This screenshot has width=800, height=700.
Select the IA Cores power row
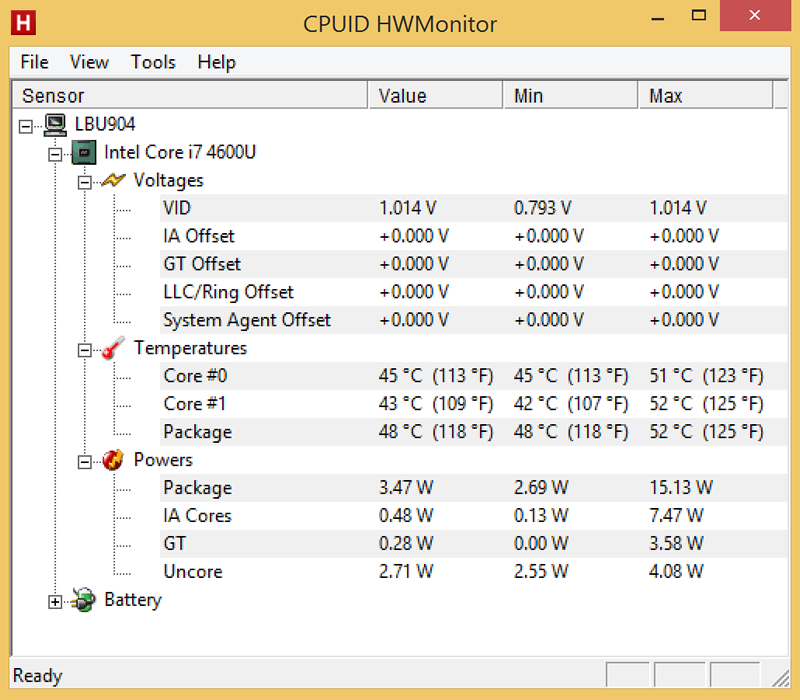473,516
